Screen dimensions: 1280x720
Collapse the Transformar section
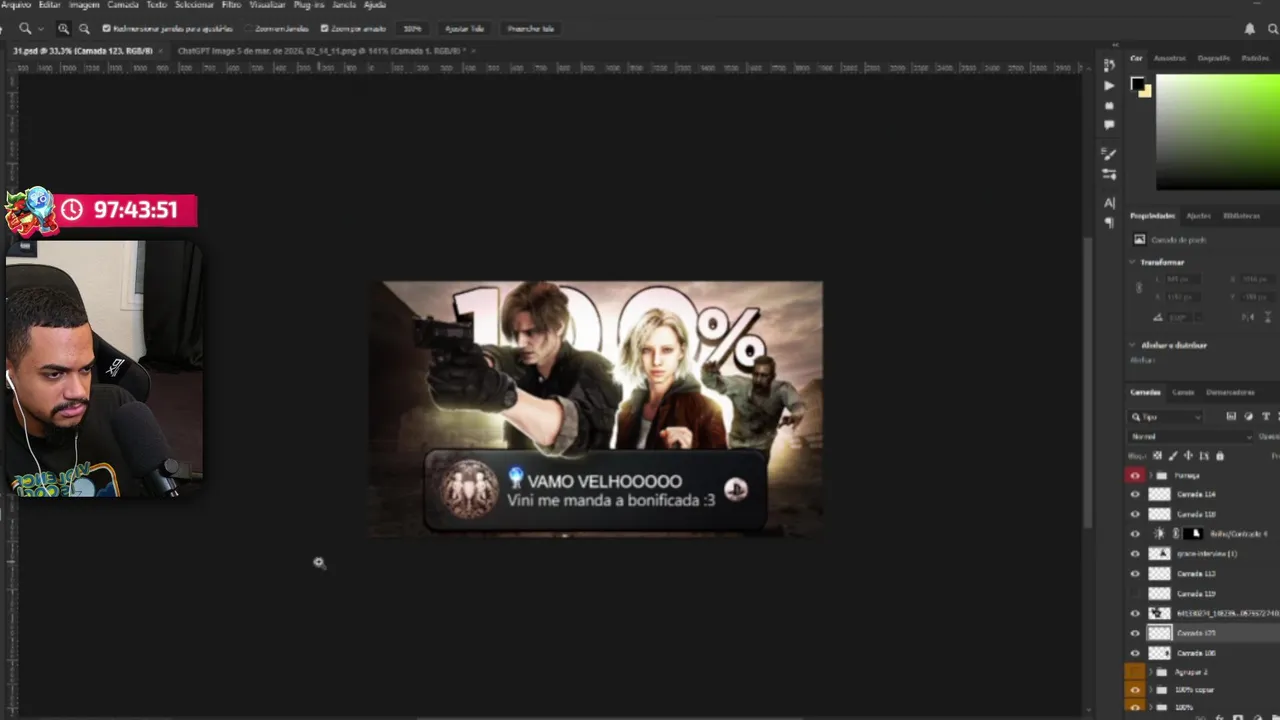click(x=1132, y=262)
